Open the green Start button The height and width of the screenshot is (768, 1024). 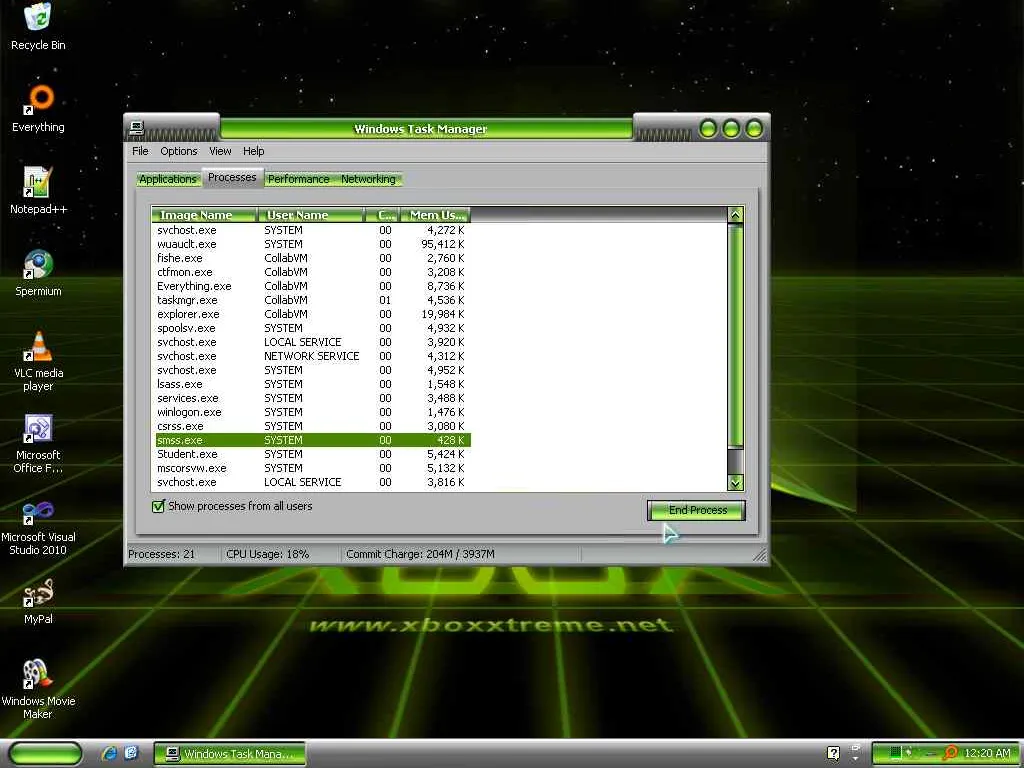46,753
